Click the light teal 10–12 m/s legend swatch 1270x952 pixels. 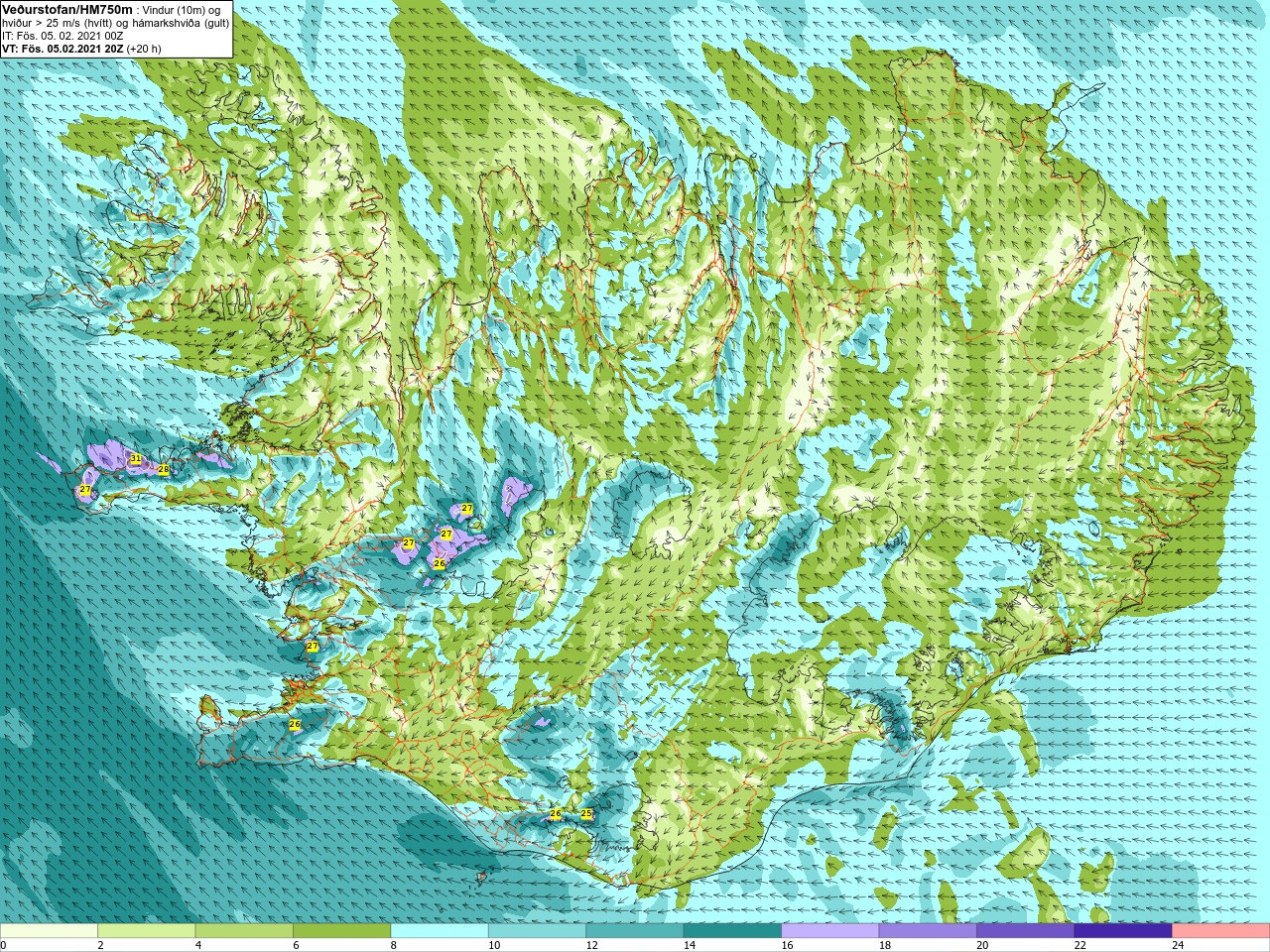(x=537, y=931)
